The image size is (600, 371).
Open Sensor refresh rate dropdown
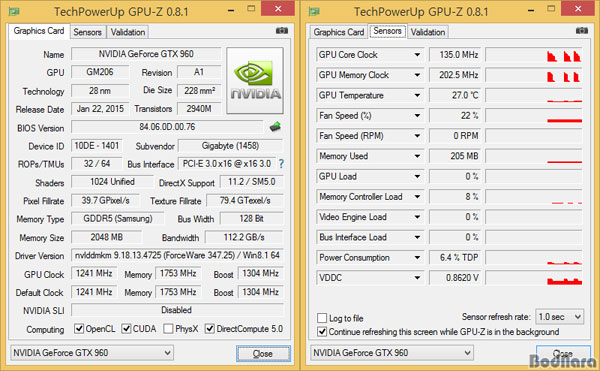[559, 317]
